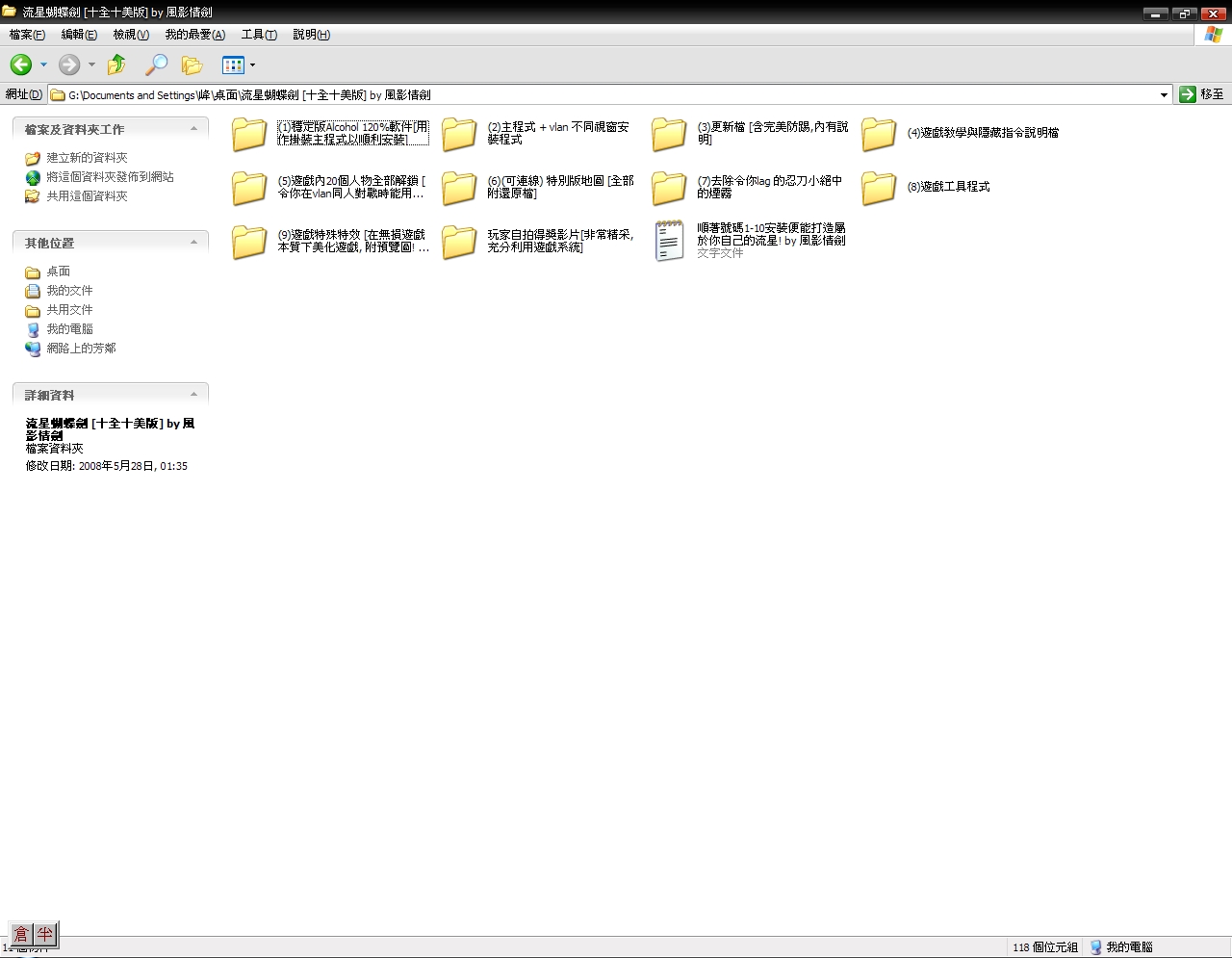The height and width of the screenshot is (958, 1232).
Task: Click the 順著號碼1-10安裝 text file name
Action: point(771,234)
